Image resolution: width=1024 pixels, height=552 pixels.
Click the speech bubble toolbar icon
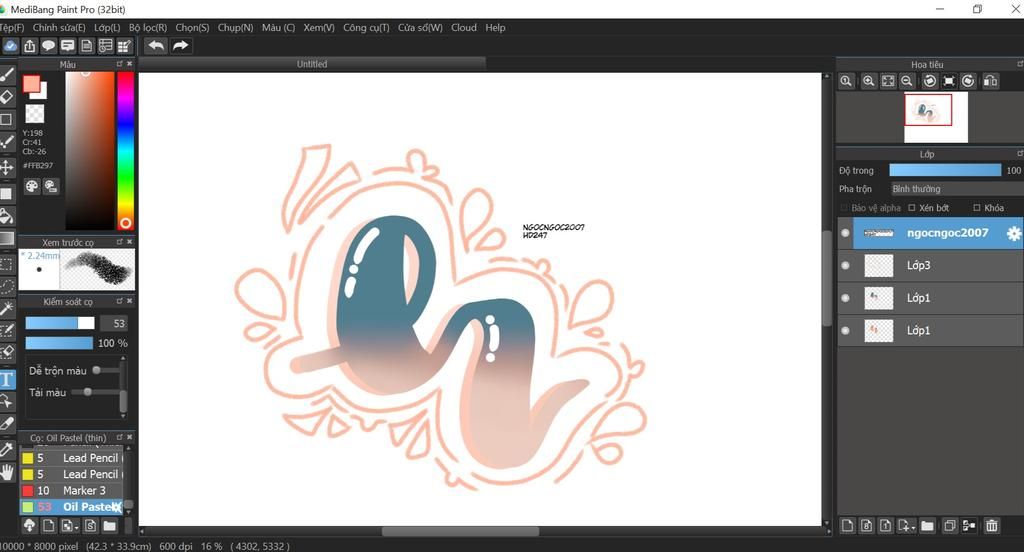(48, 46)
